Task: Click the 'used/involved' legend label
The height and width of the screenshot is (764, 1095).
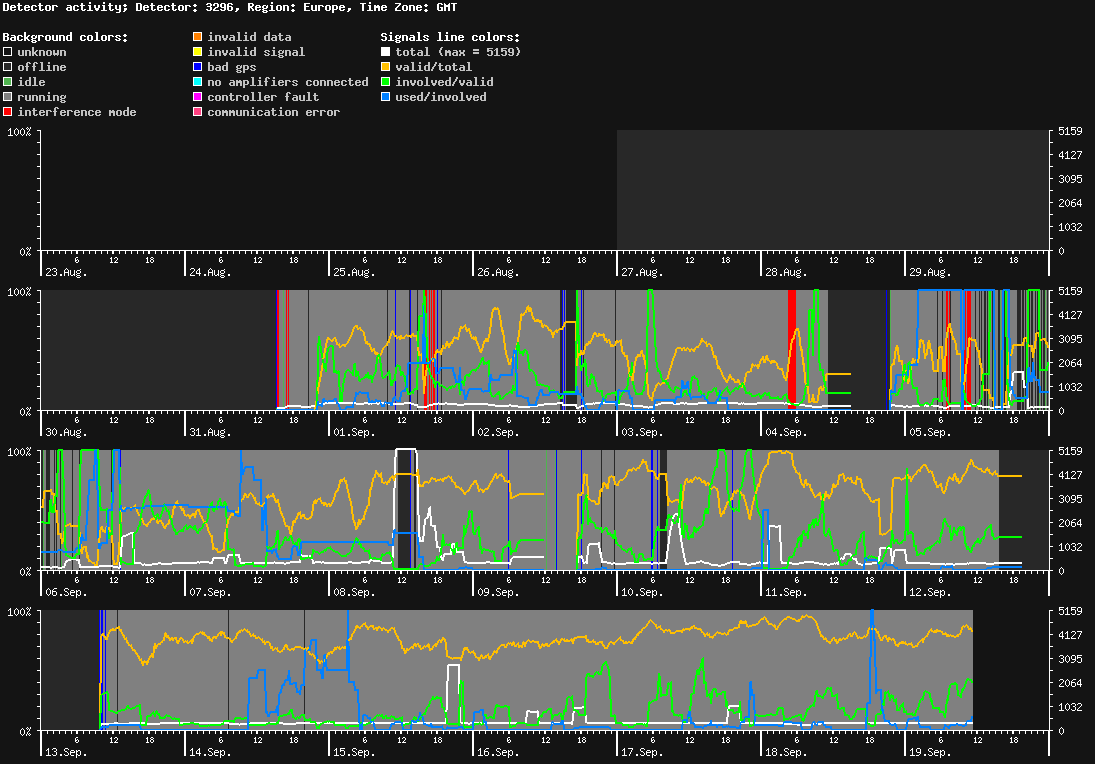Action: 441,97
